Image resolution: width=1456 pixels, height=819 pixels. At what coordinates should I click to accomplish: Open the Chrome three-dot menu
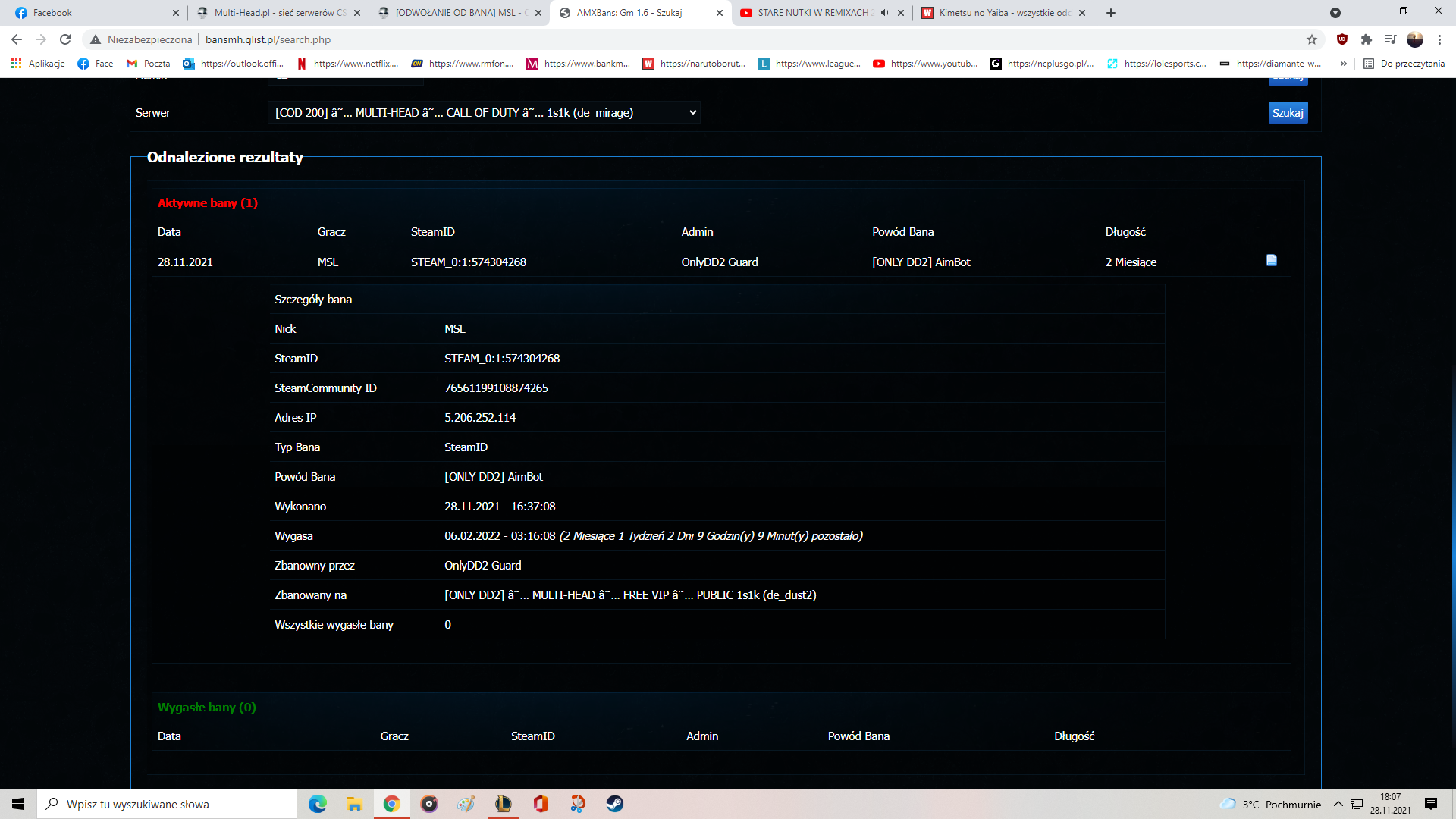[x=1439, y=39]
